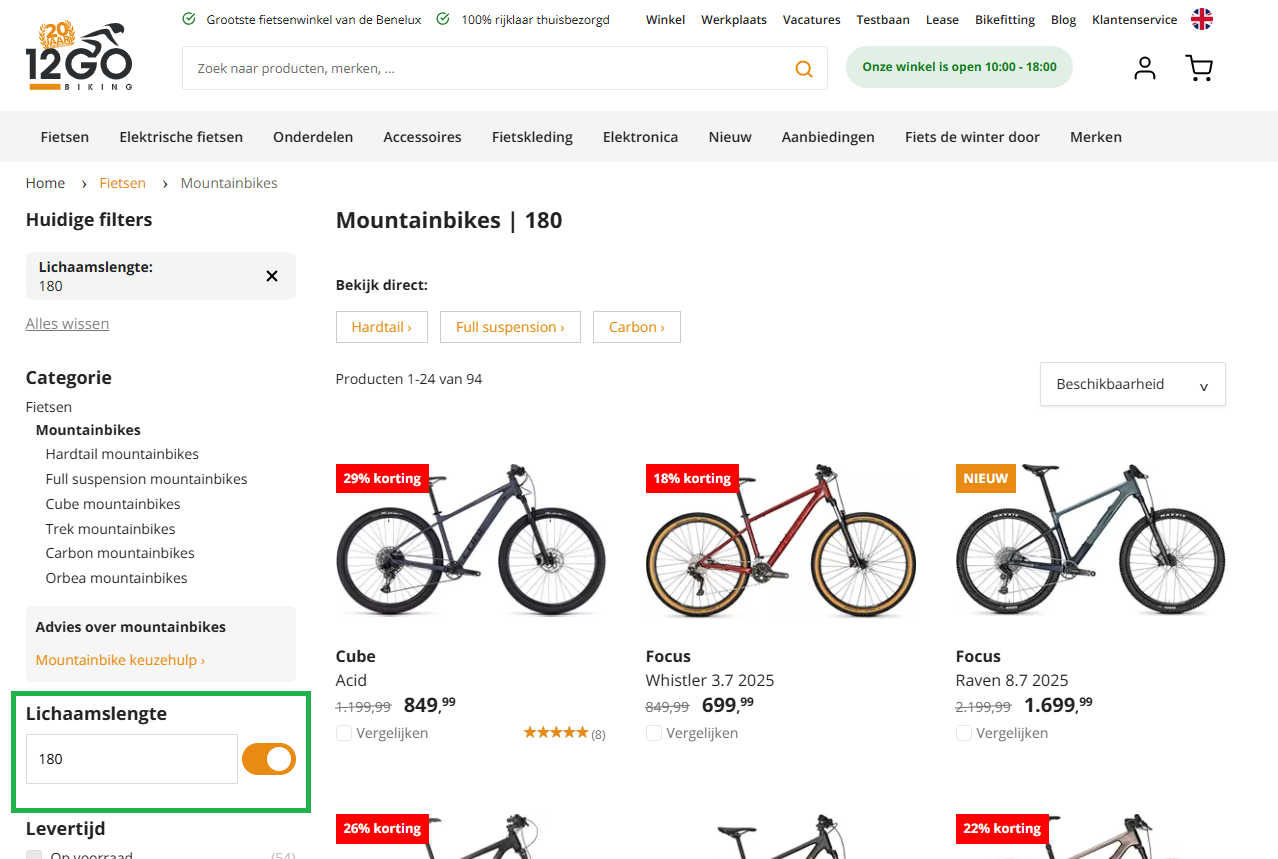Open the Aanbiedingen navigation menu
The height and width of the screenshot is (859, 1278).
point(828,136)
